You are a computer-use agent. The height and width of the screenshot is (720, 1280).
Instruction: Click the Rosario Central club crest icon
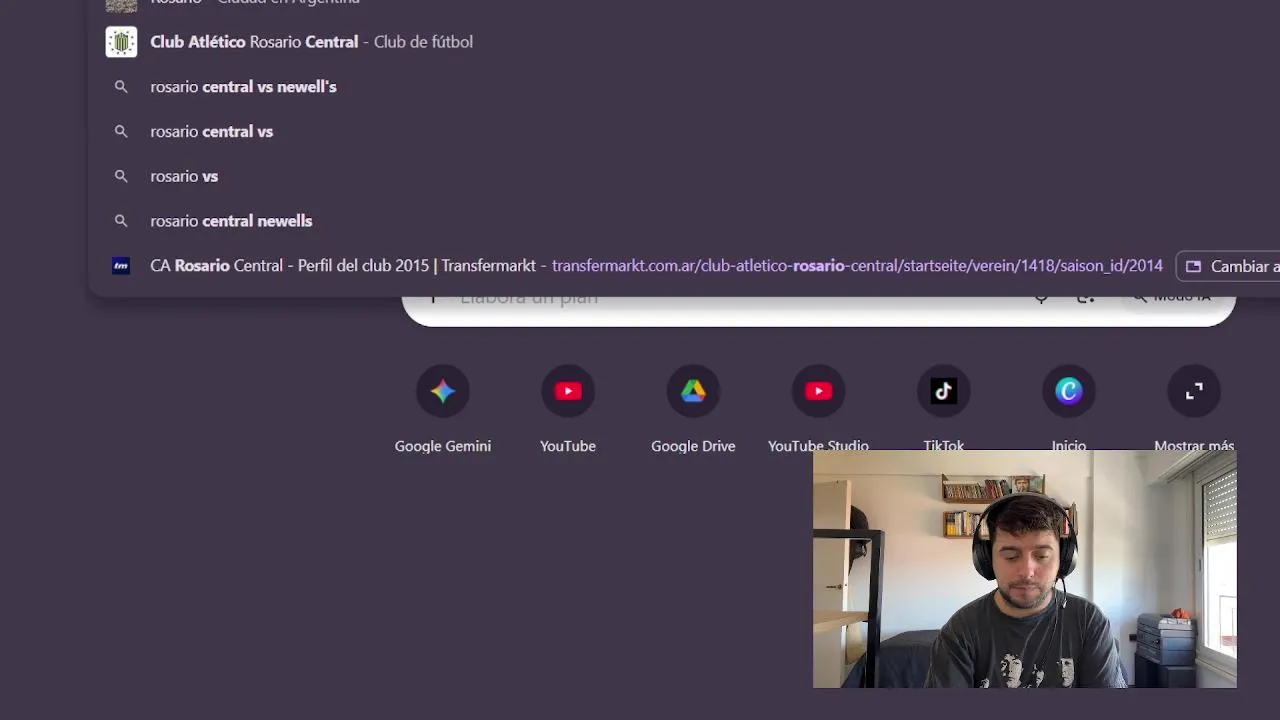(x=121, y=42)
